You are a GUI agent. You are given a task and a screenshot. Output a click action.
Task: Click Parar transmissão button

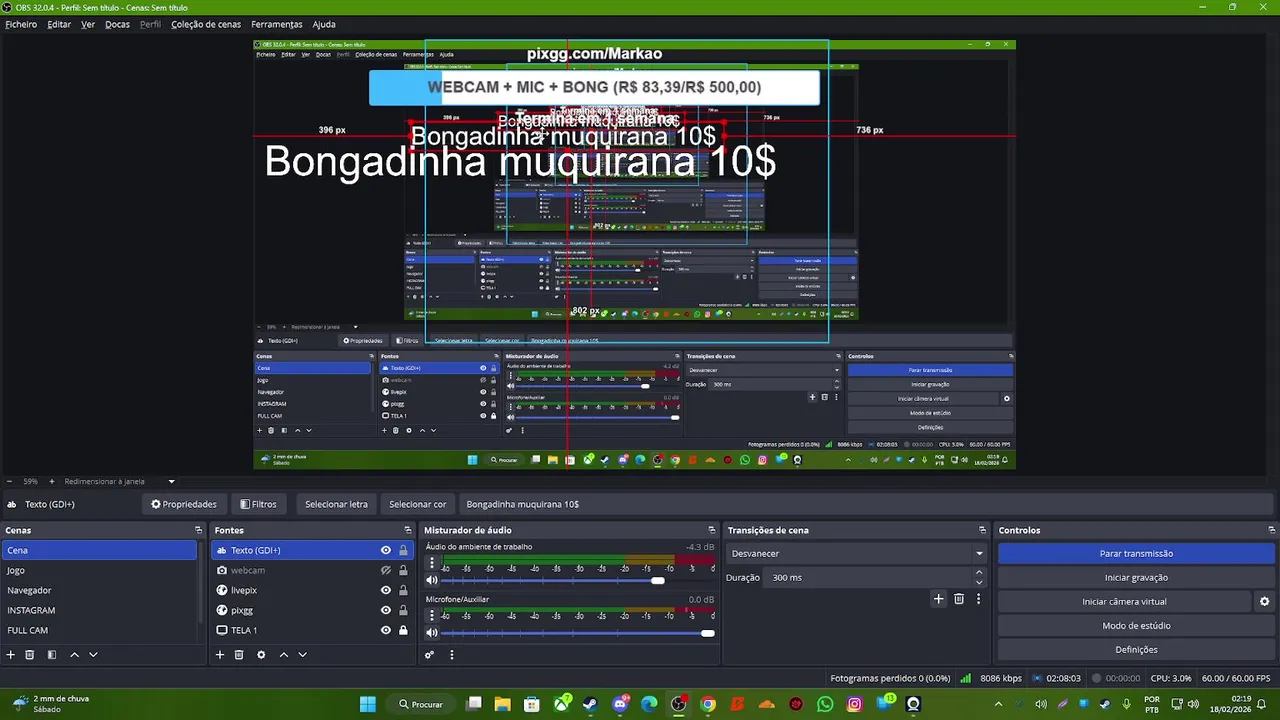tap(1136, 553)
